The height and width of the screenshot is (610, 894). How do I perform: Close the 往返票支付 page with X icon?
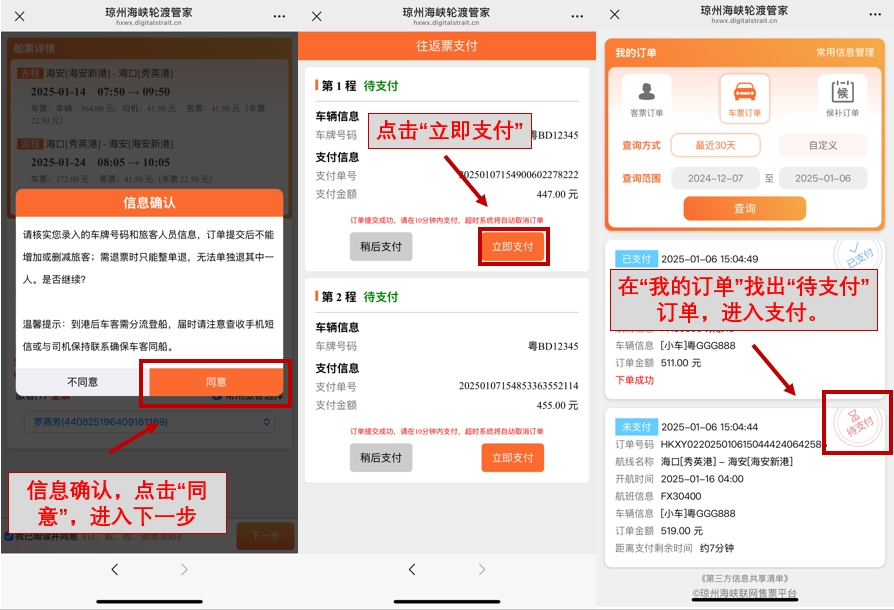point(317,16)
